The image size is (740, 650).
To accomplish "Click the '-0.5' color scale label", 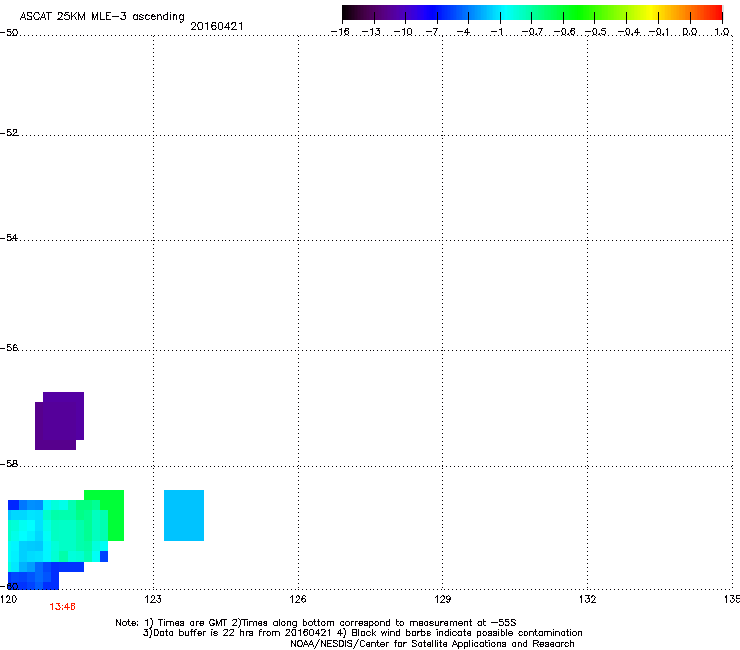I will [595, 32].
